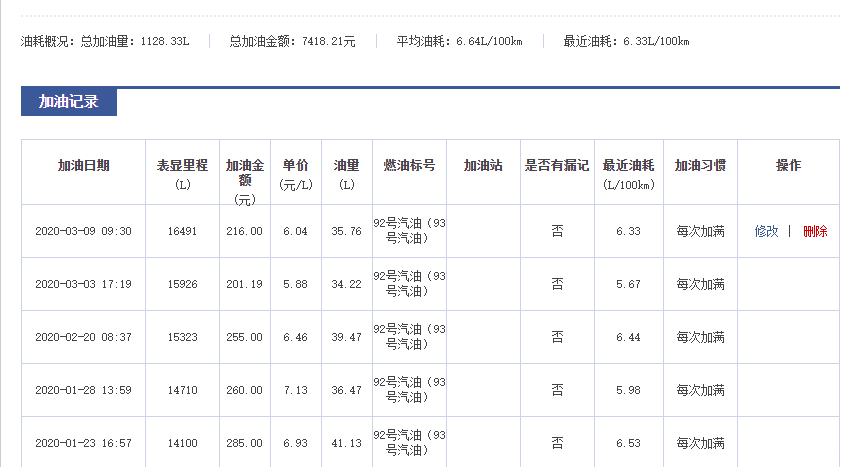Click the red 删除 link
This screenshot has width=841, height=467.
pos(815,231)
